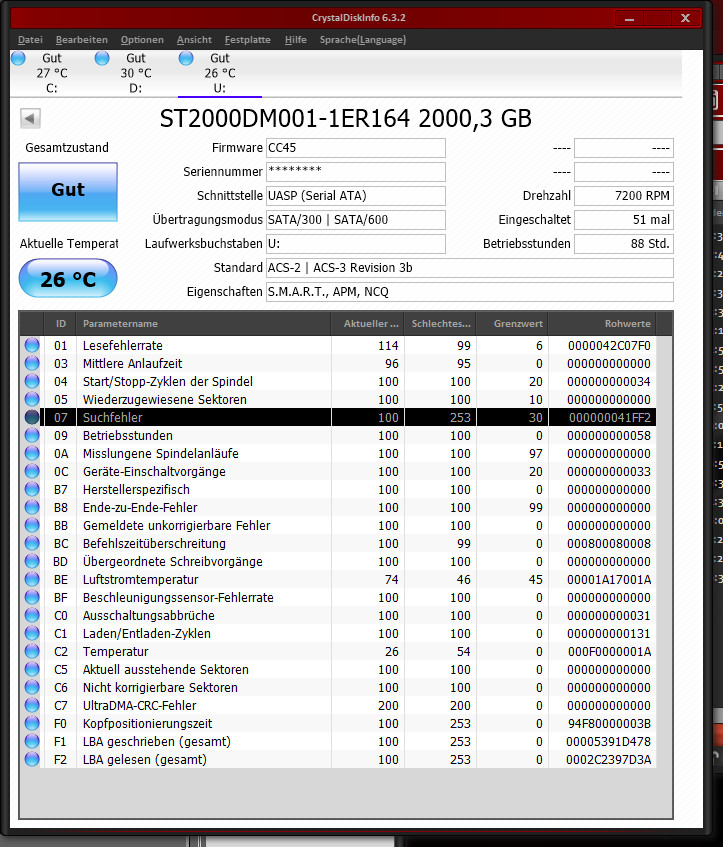Click status icon of Befehlszeitüberschreitung row

tap(32, 543)
